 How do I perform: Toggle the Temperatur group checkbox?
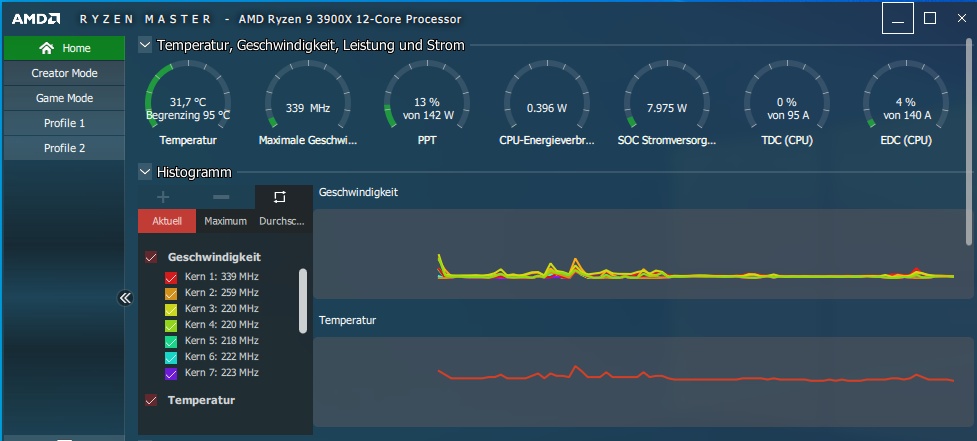click(x=151, y=400)
